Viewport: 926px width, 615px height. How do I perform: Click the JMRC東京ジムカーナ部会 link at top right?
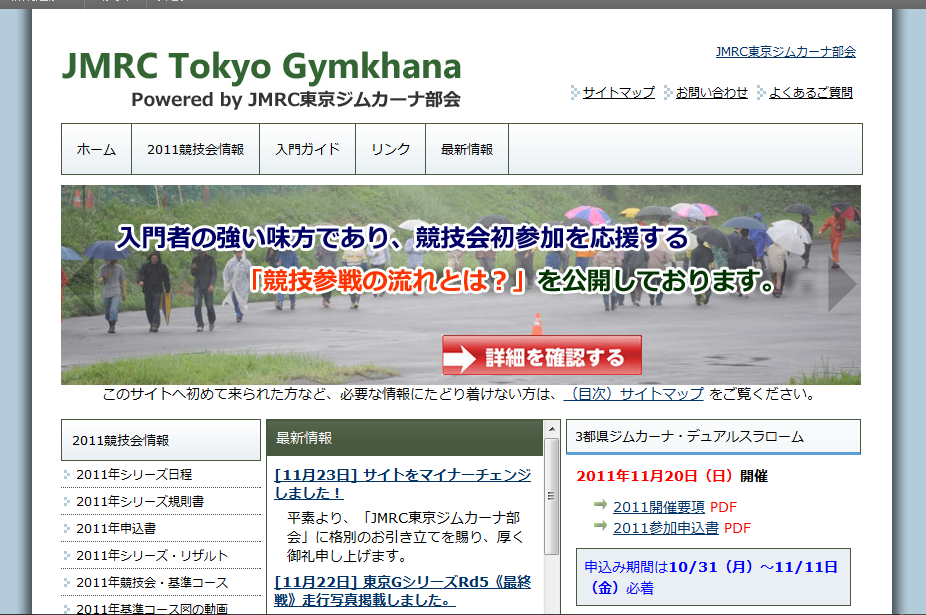pos(785,51)
